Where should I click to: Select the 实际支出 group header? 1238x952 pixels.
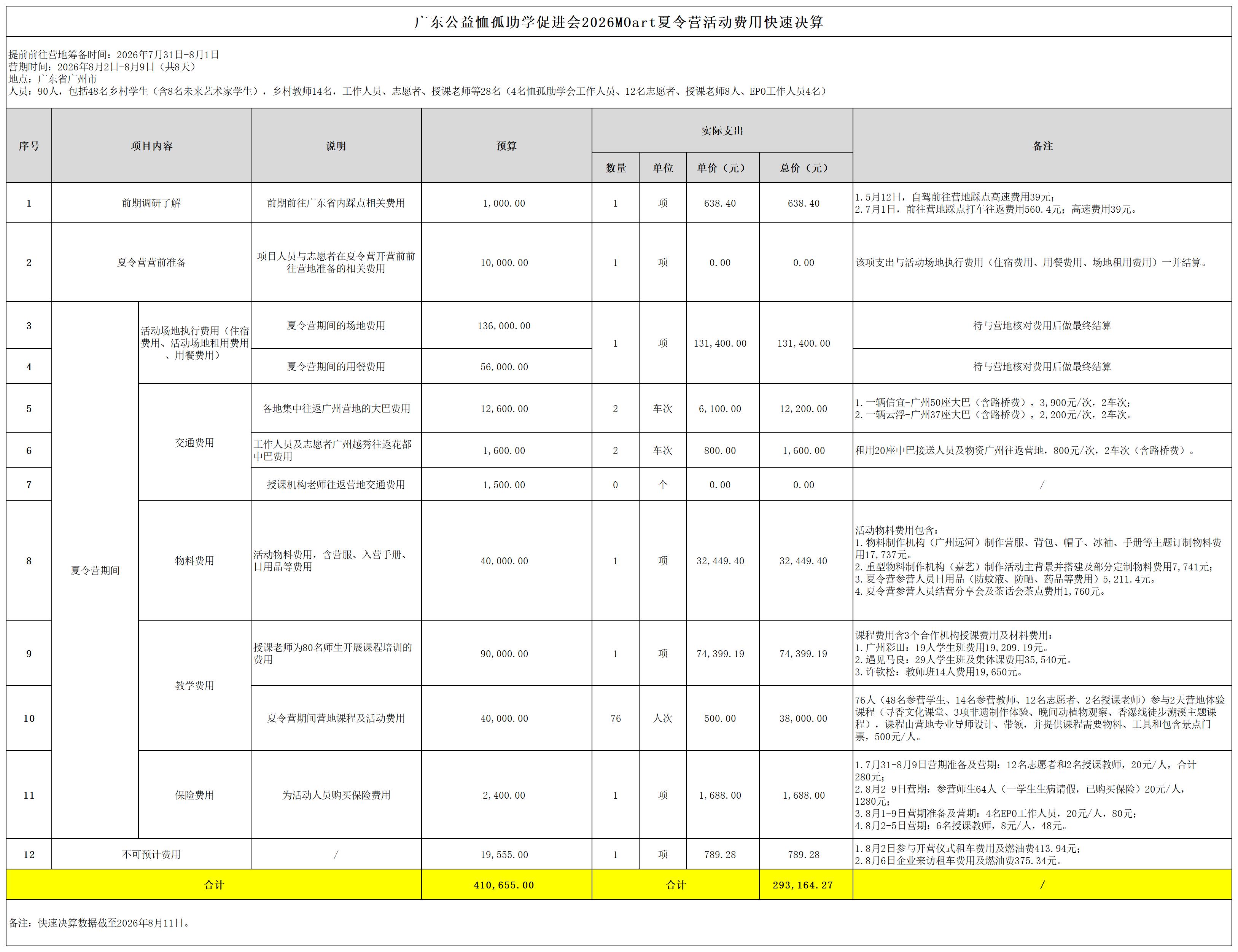pos(722,131)
